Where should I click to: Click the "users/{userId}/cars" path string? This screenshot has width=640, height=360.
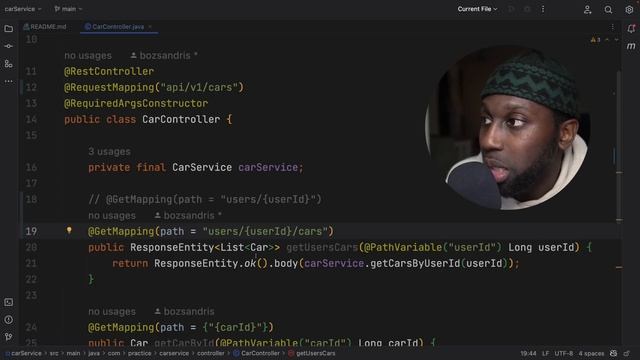[x=265, y=231]
